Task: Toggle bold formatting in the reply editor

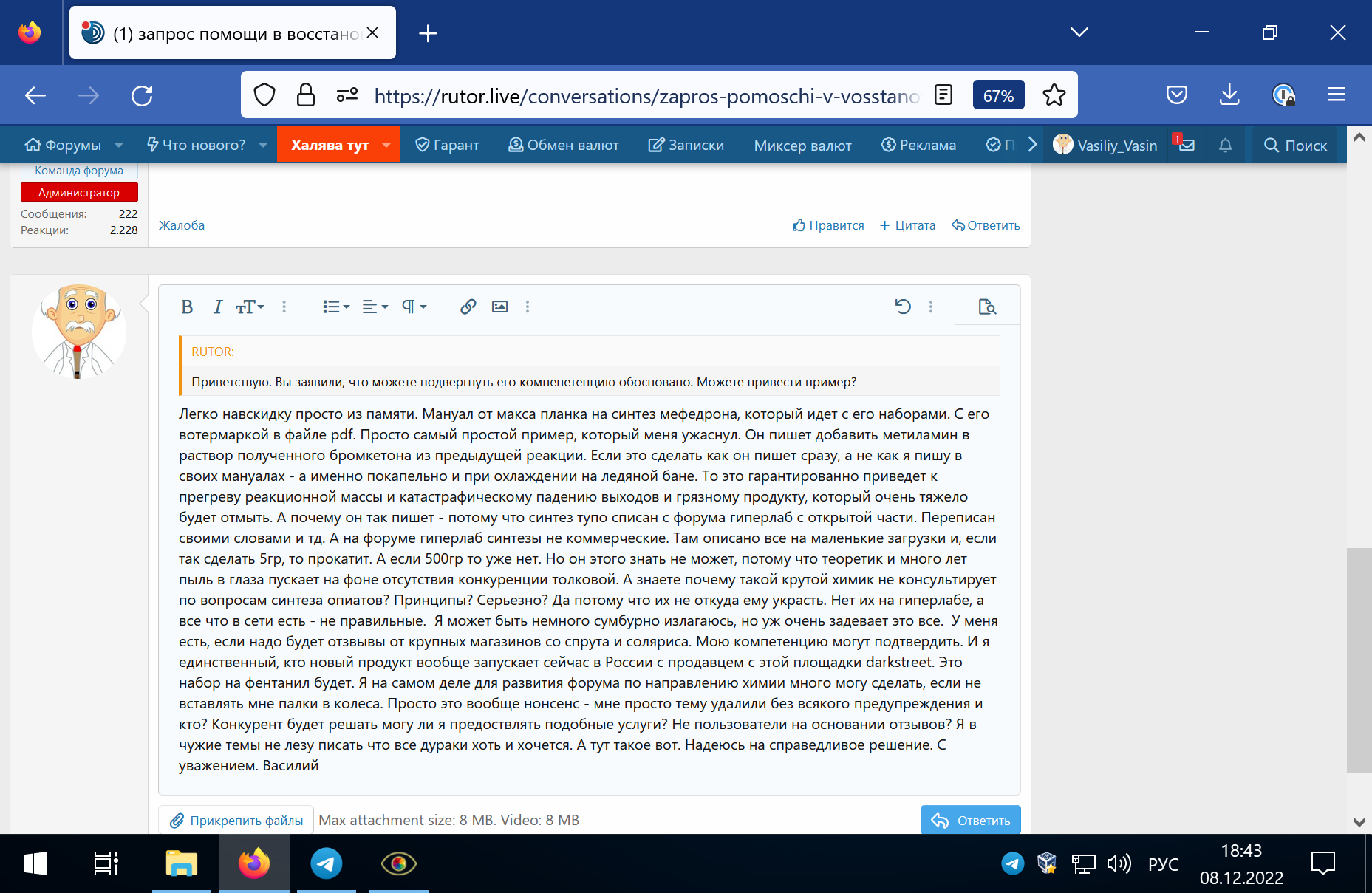Action: 187,307
